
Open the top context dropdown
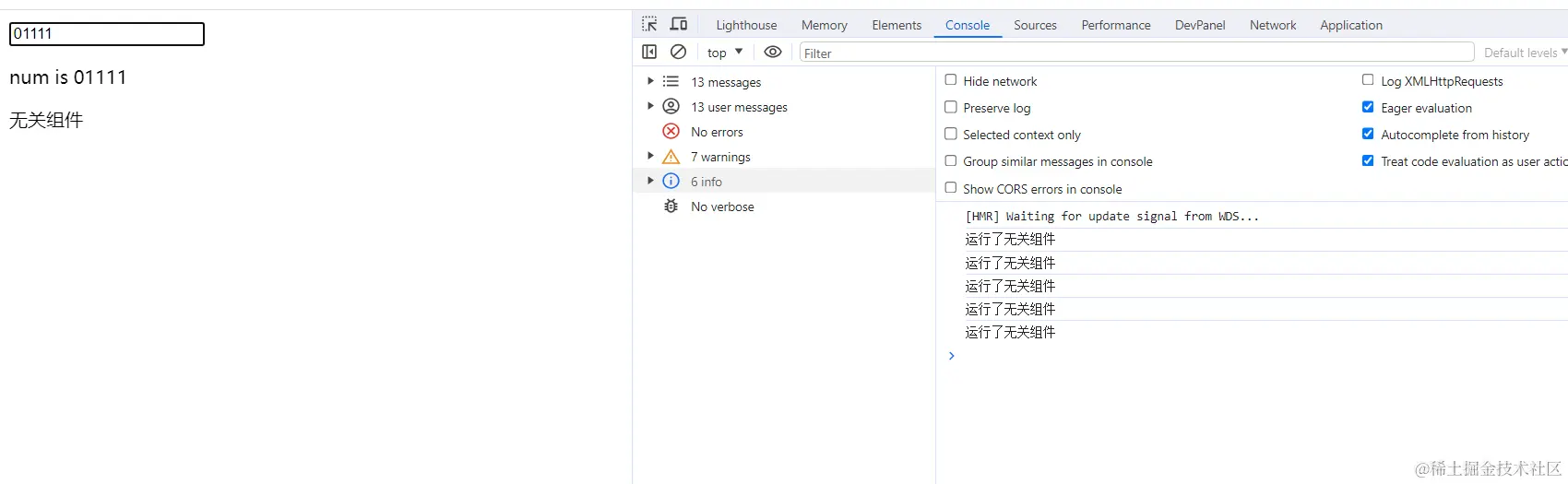pyautogui.click(x=725, y=53)
